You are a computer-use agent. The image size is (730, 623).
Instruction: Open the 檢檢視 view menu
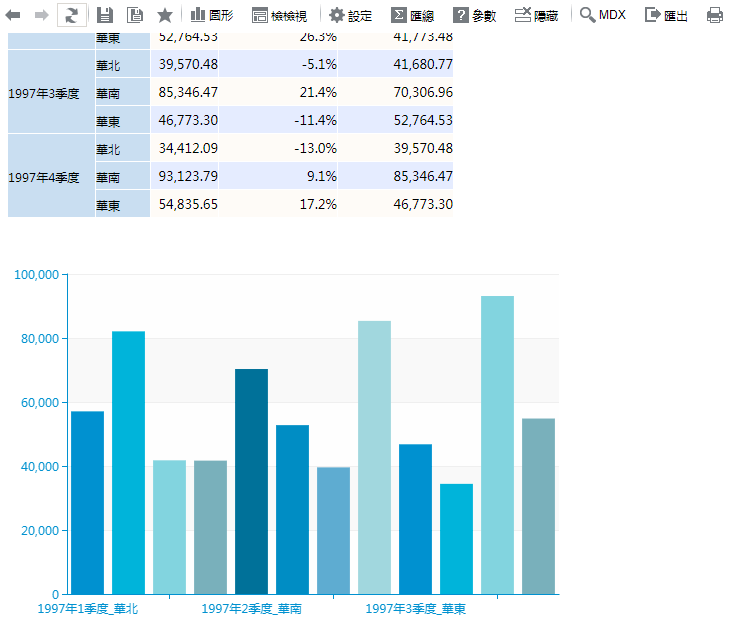point(279,15)
